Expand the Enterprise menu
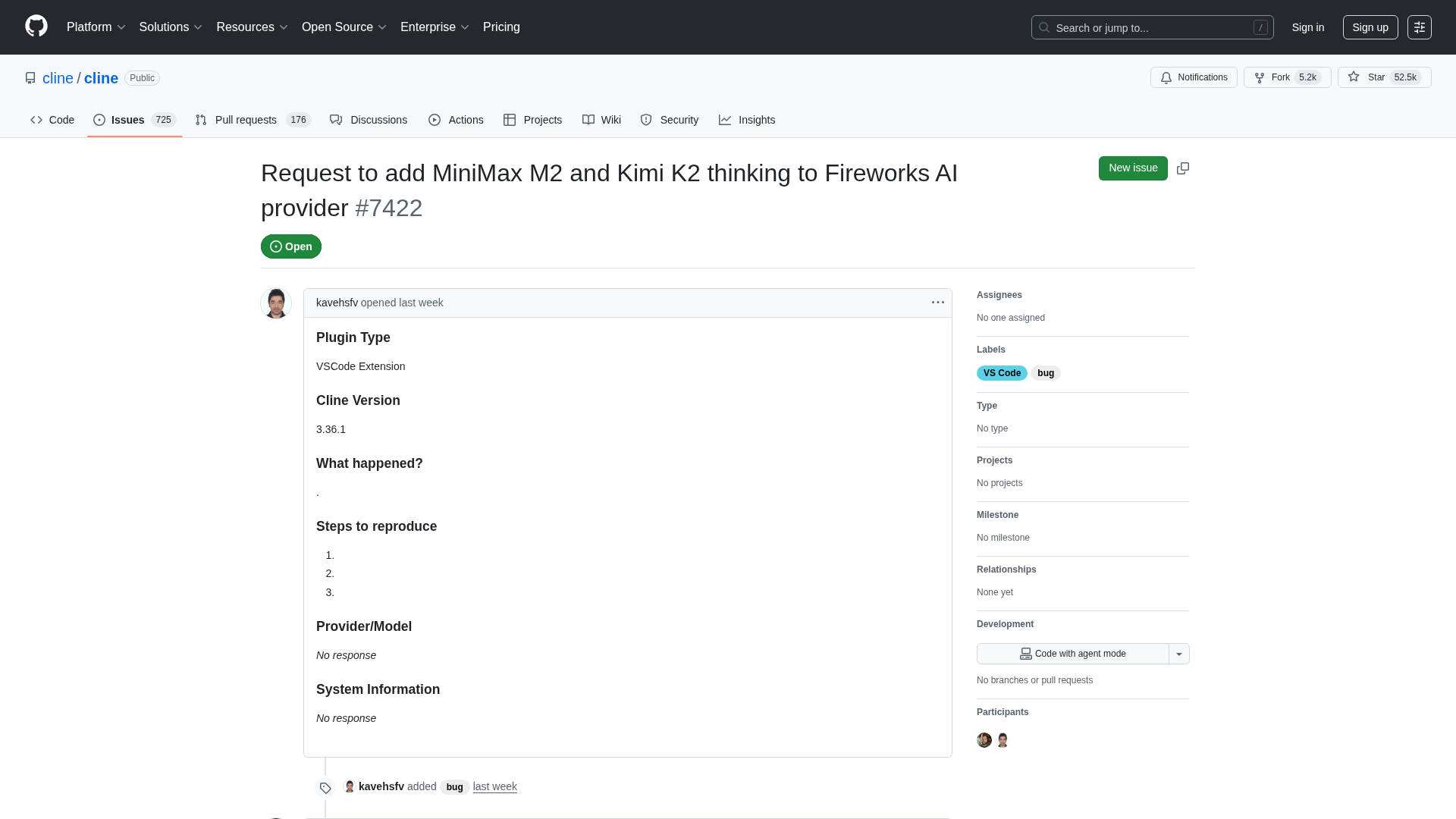This screenshot has width=1456, height=819. 435,27
